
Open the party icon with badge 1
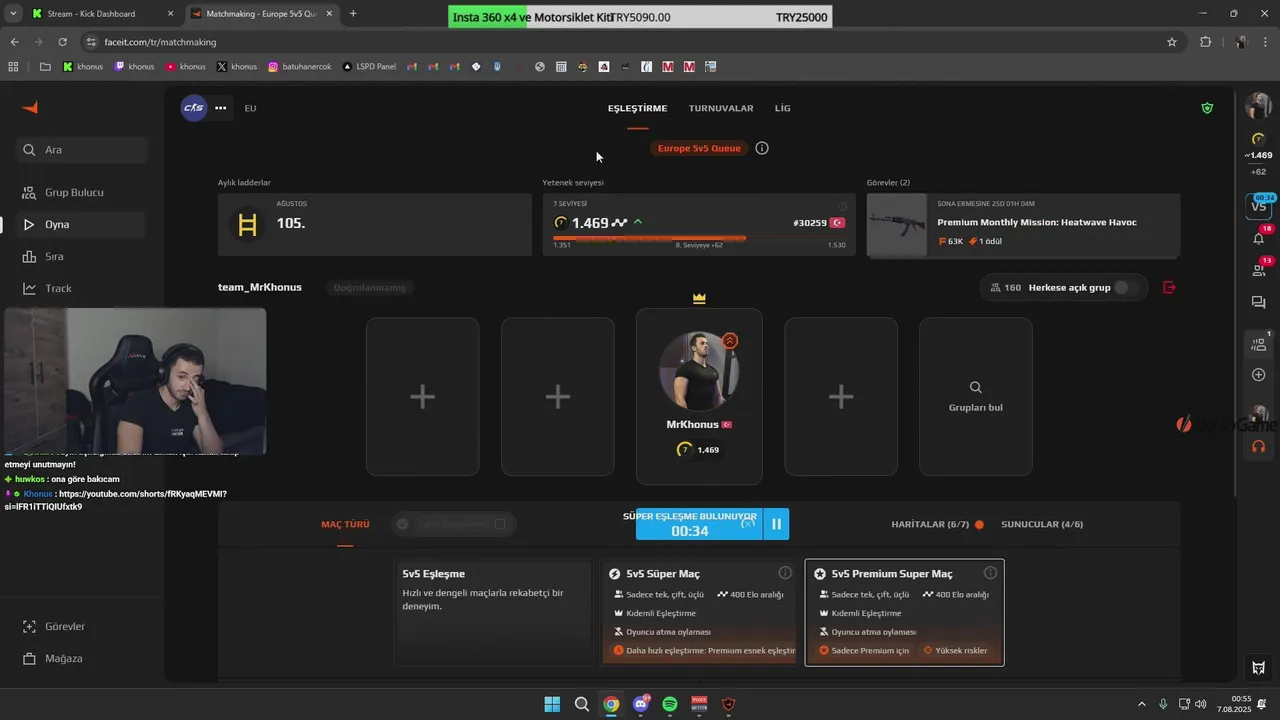1259,344
